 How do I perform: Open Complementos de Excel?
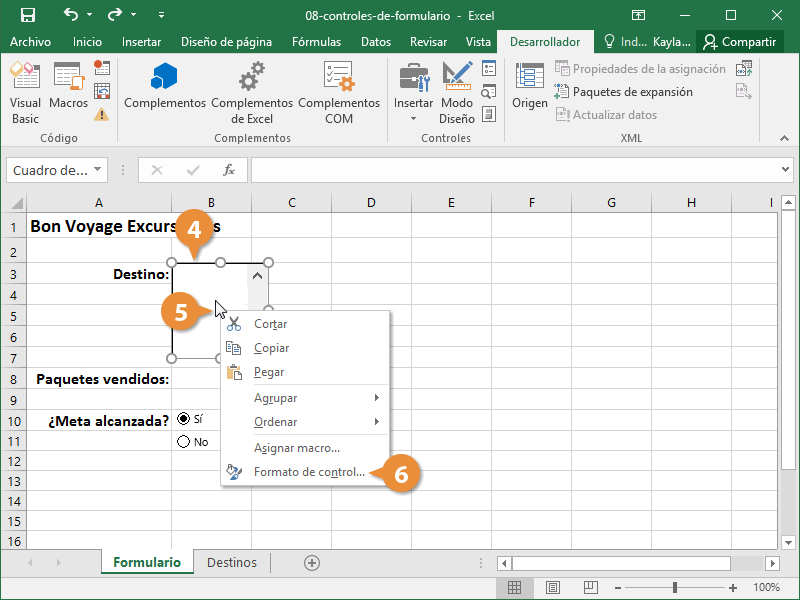(252, 93)
